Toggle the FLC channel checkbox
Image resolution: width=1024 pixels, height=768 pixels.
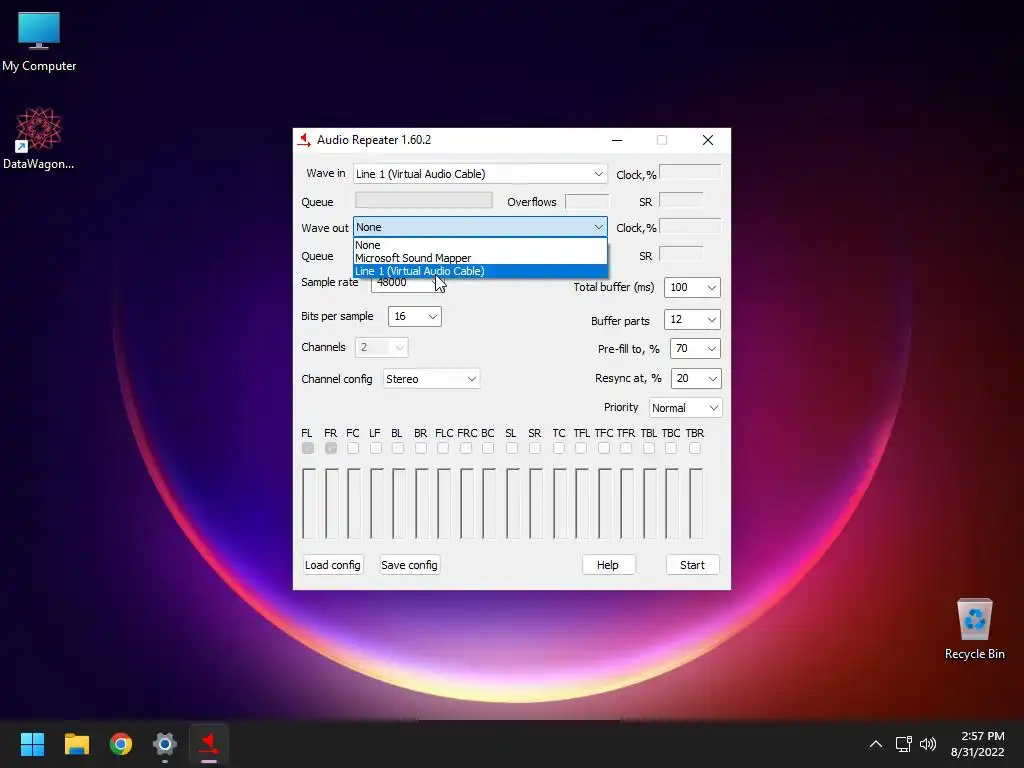pyautogui.click(x=443, y=448)
